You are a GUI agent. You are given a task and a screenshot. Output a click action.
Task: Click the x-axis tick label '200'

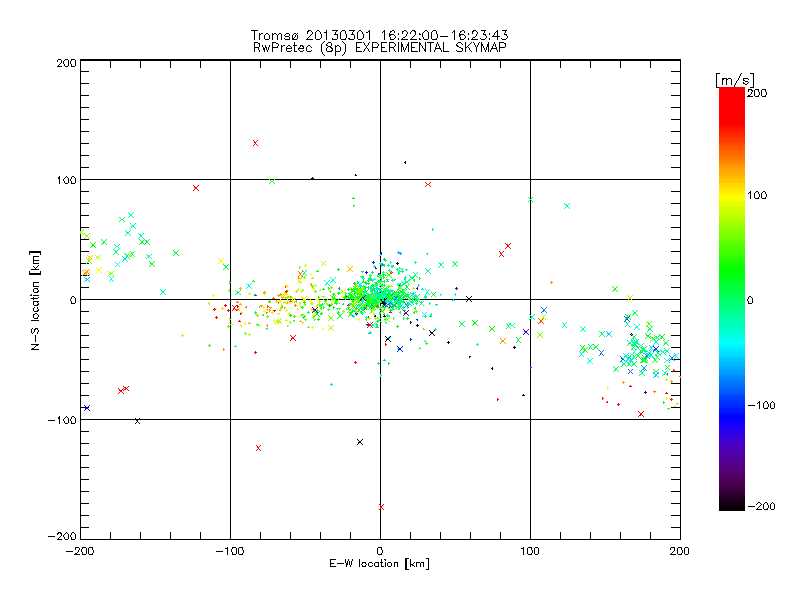(x=680, y=551)
